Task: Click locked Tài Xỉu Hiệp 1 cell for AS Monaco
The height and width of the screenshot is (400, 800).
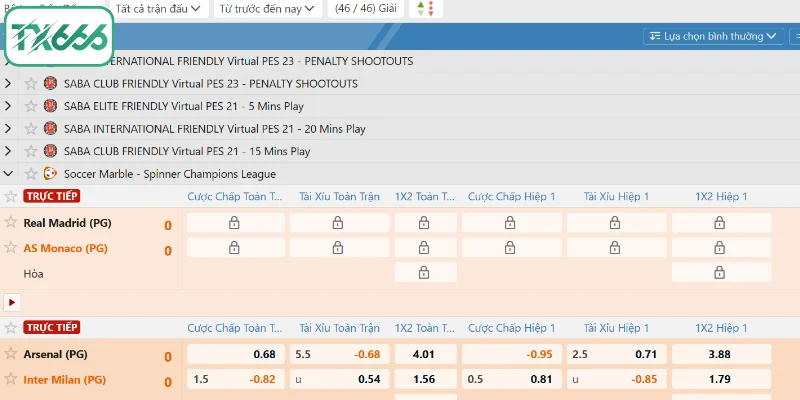Action: tap(616, 247)
